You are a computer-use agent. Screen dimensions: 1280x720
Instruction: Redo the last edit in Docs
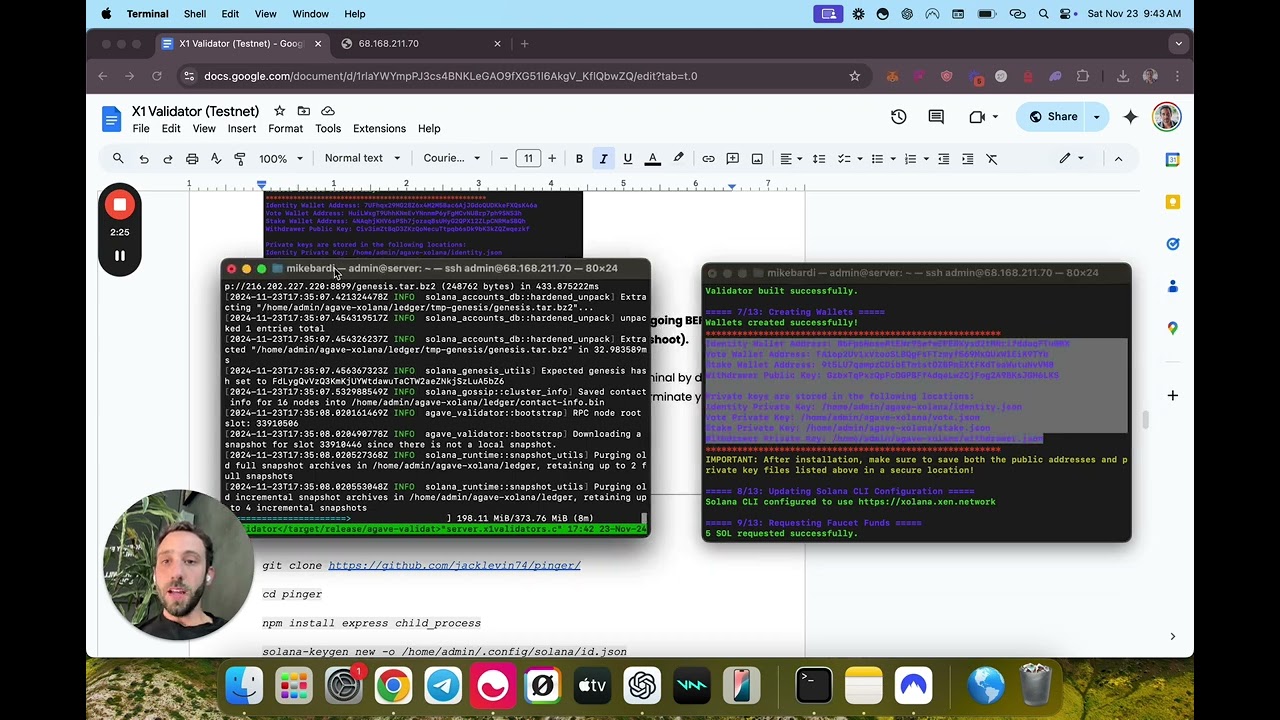168,158
